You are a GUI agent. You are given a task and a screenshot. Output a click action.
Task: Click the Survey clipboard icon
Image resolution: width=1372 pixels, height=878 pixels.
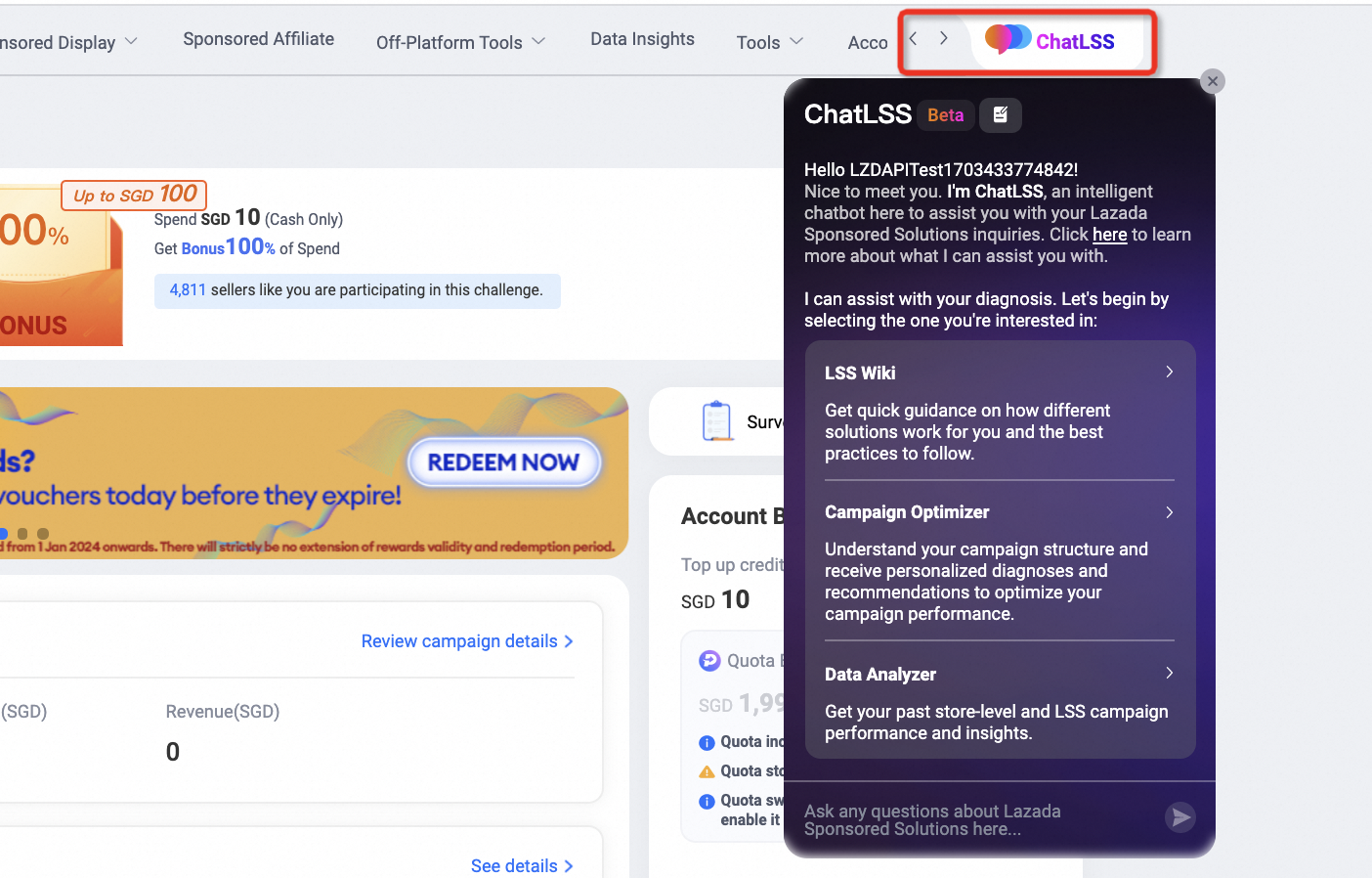pos(717,421)
